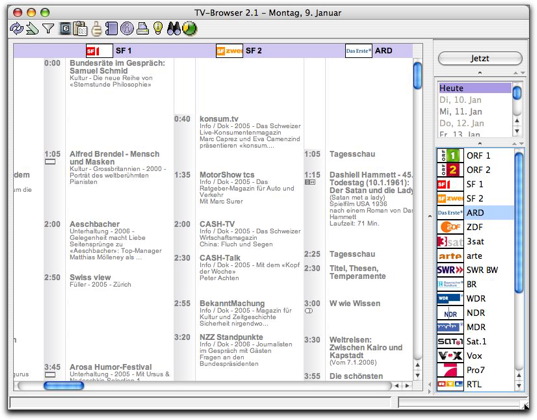
Task: Select Do, 12. Jan date
Action: pyautogui.click(x=475, y=123)
